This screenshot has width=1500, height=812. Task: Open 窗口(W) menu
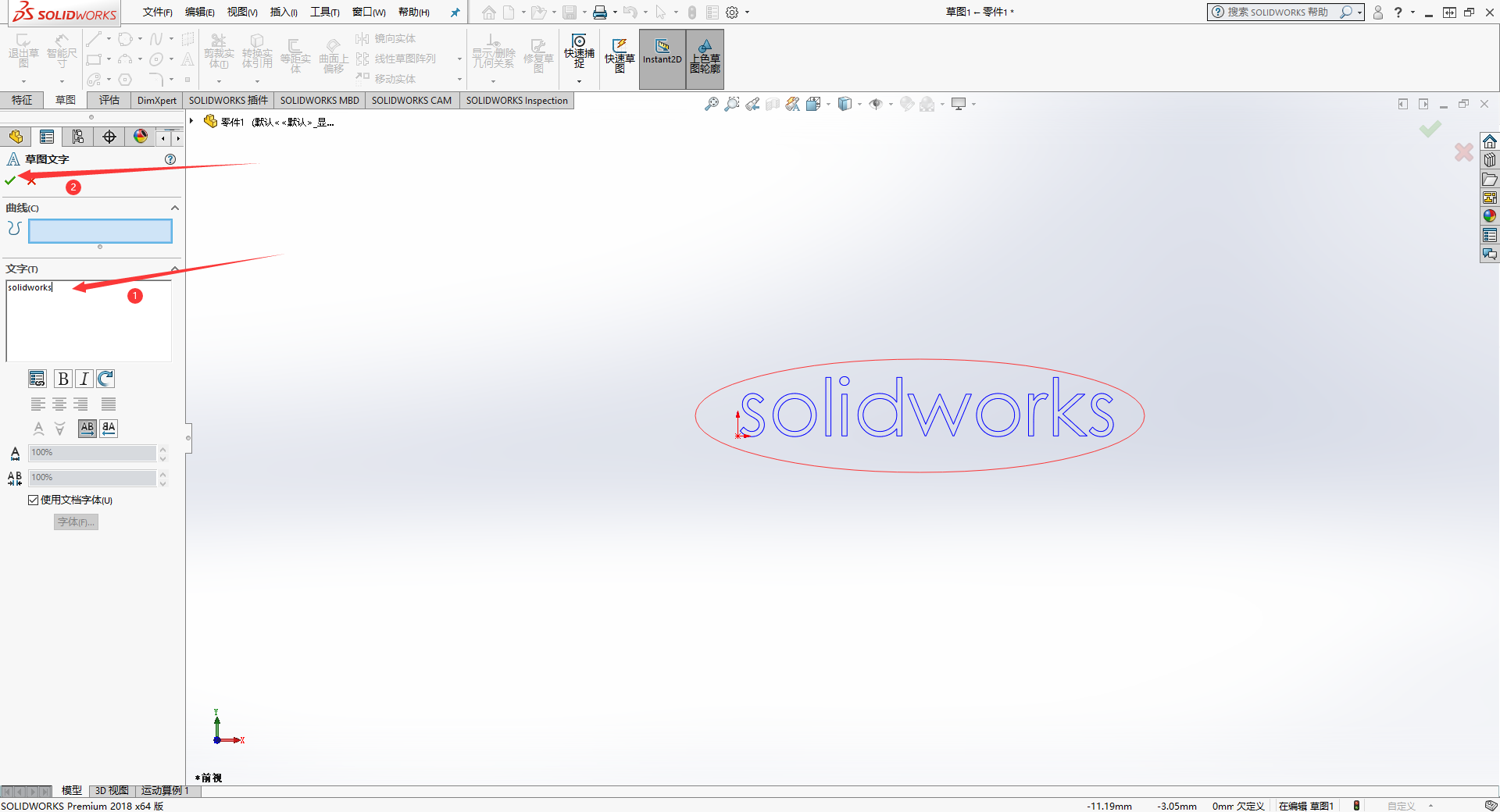click(369, 12)
